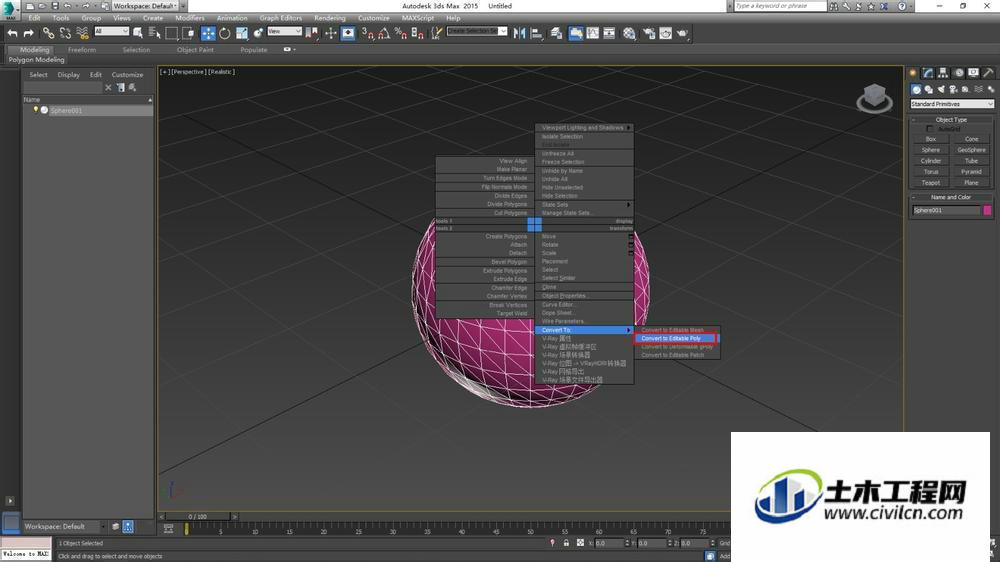Expand Viewport Lighting and Shadows submenu
The image size is (1000, 562).
(x=585, y=128)
